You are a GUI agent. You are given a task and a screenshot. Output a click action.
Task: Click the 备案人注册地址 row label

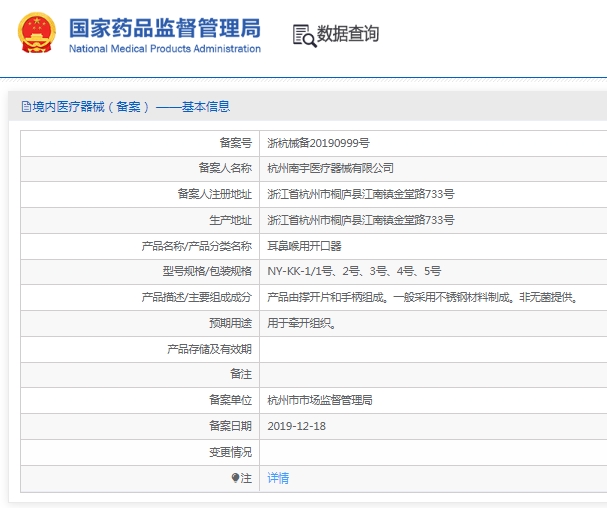[214, 194]
